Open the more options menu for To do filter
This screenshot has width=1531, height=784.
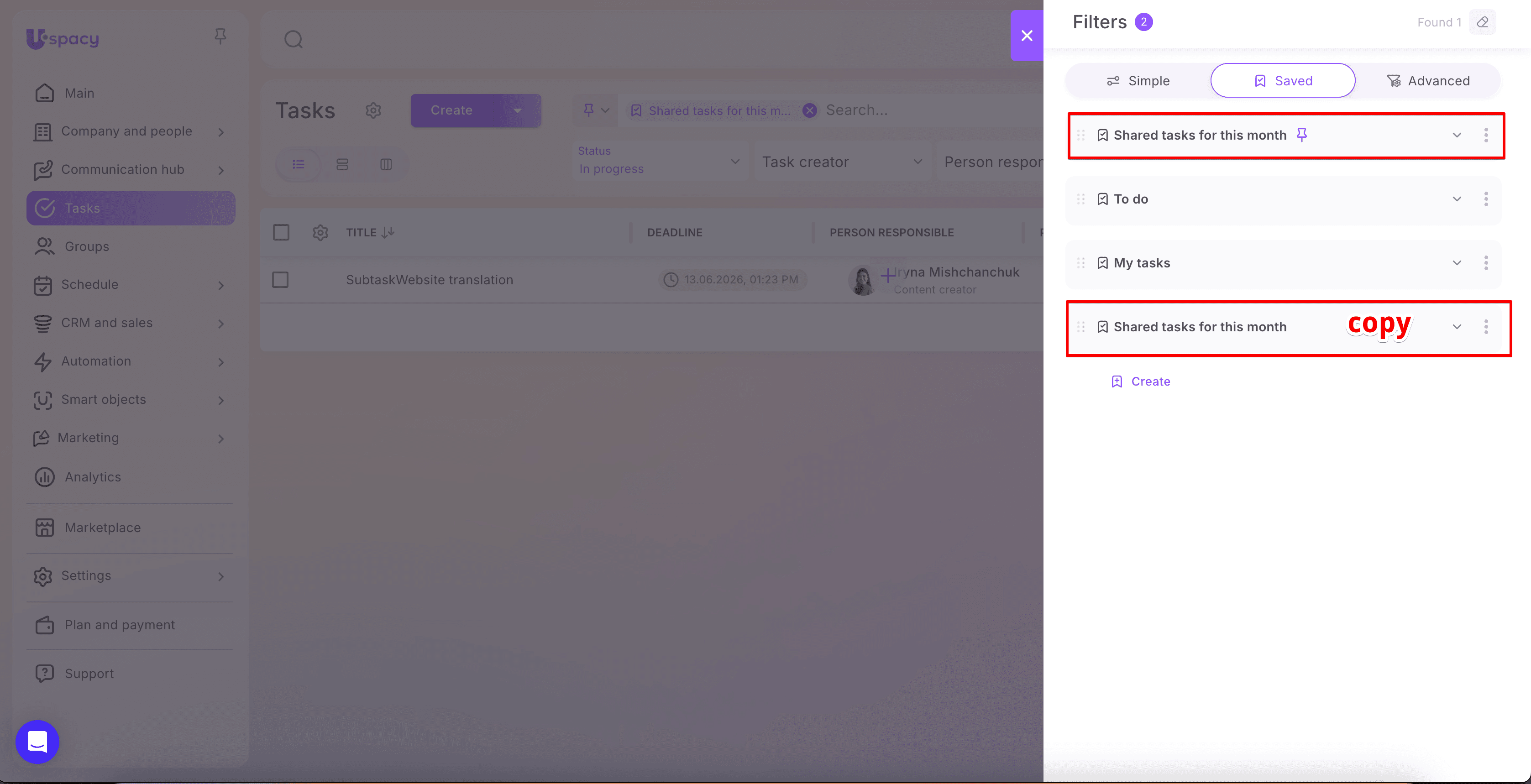(1486, 199)
